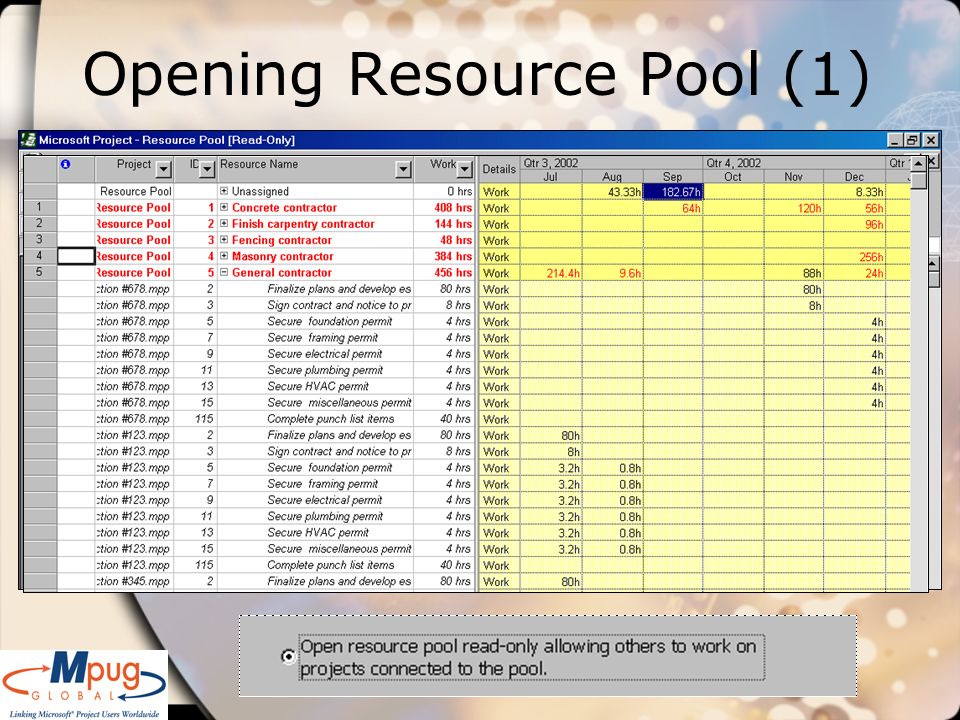
Task: Select the 408 hrs work cell
Action: pyautogui.click(x=445, y=208)
